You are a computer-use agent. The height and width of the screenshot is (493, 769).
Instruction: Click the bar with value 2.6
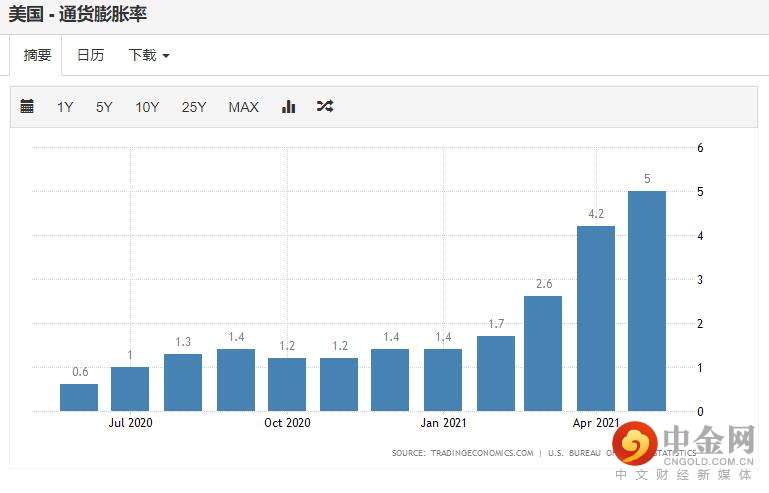(543, 353)
